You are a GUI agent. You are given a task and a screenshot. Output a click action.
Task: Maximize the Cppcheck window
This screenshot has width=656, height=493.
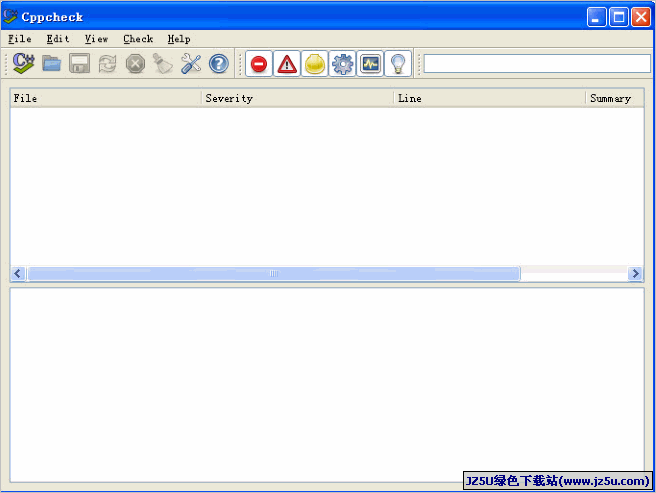tap(619, 17)
